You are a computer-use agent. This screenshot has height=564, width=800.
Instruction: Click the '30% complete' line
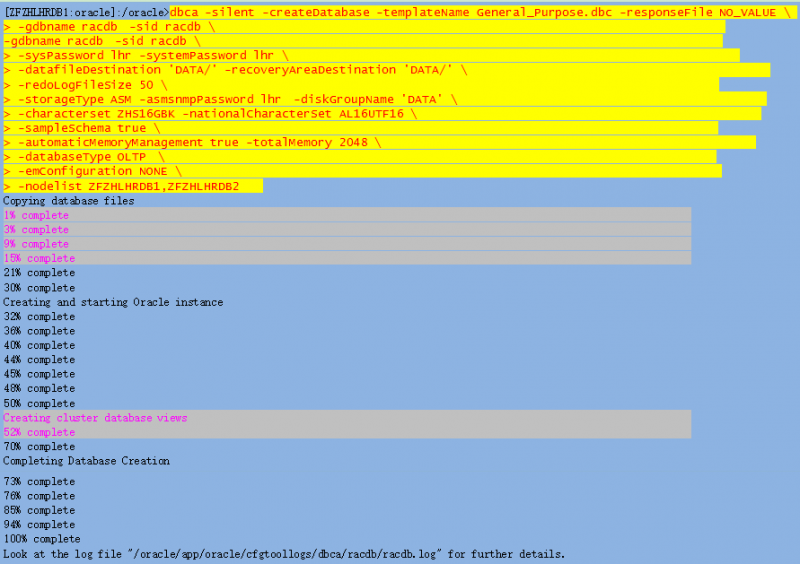tap(39, 287)
